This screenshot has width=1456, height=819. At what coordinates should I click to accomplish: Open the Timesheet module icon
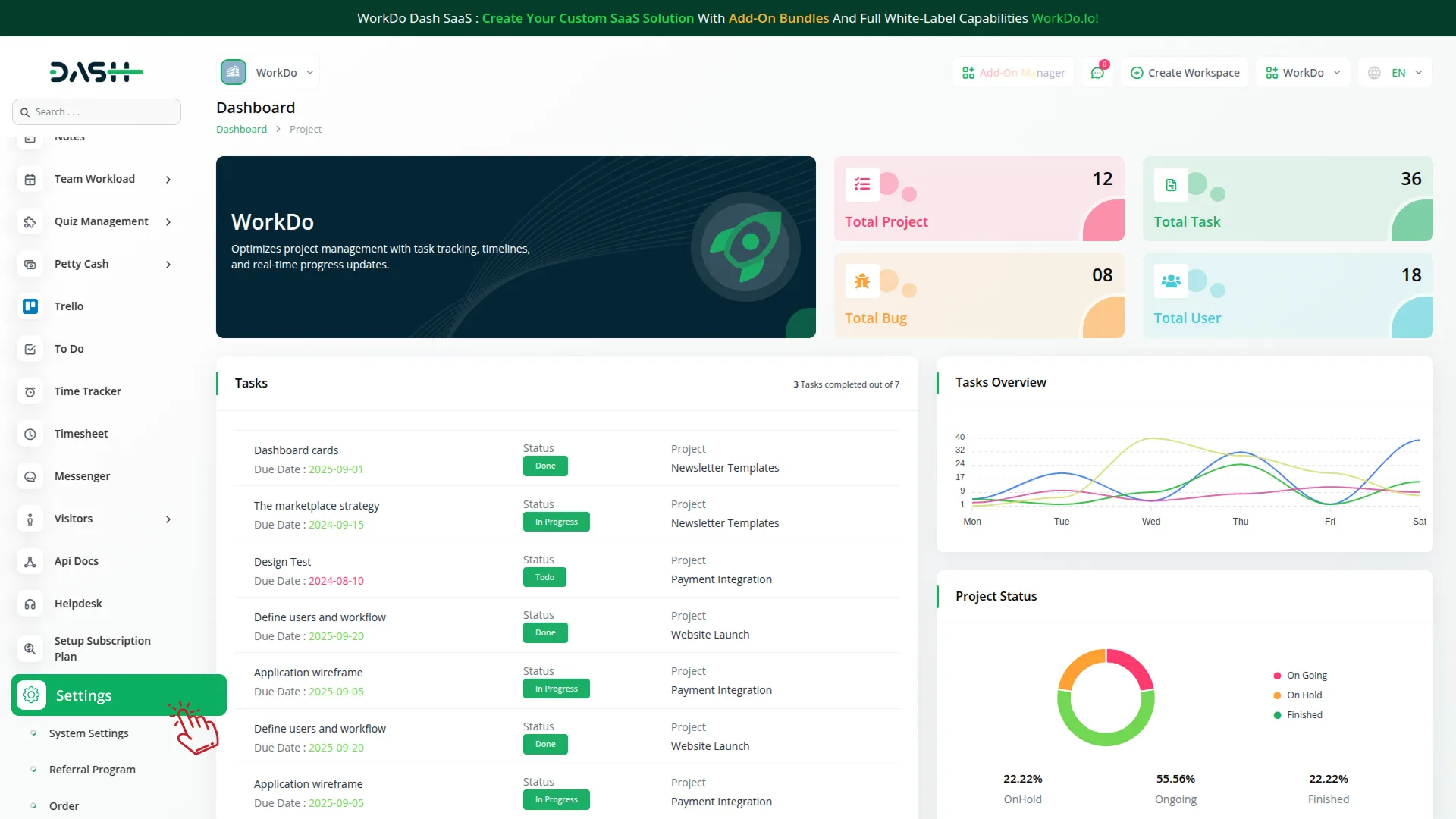pos(30,434)
